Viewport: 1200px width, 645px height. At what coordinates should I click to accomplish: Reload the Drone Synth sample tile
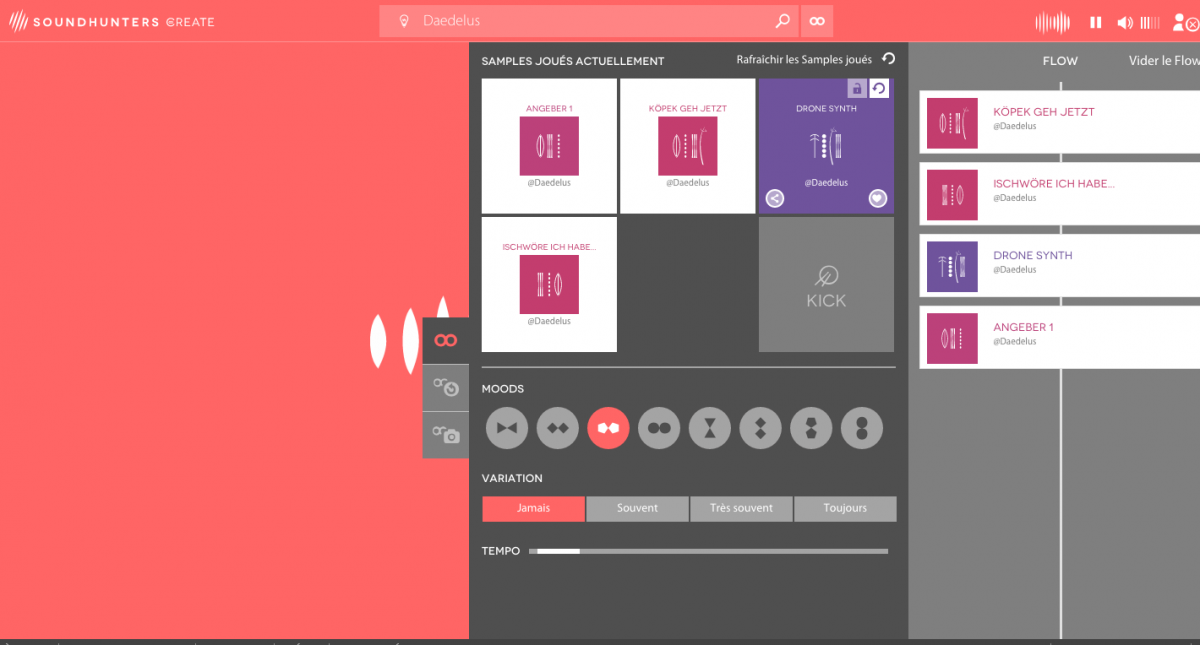coord(879,89)
